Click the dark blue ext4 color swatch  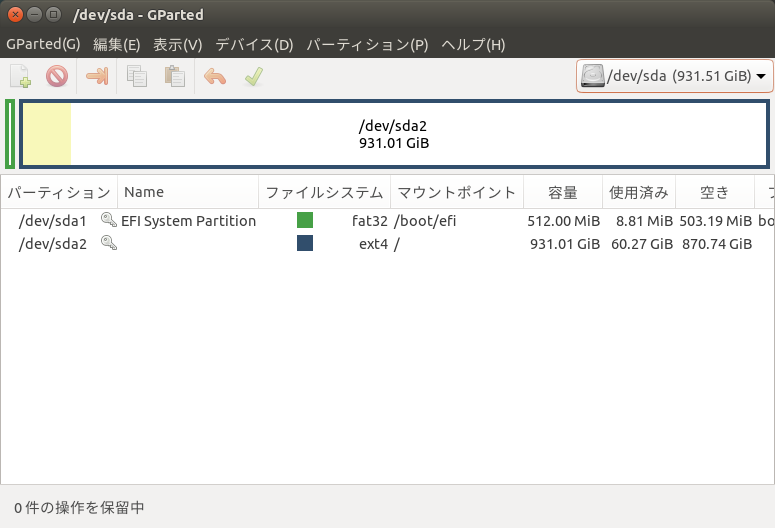pyautogui.click(x=305, y=243)
